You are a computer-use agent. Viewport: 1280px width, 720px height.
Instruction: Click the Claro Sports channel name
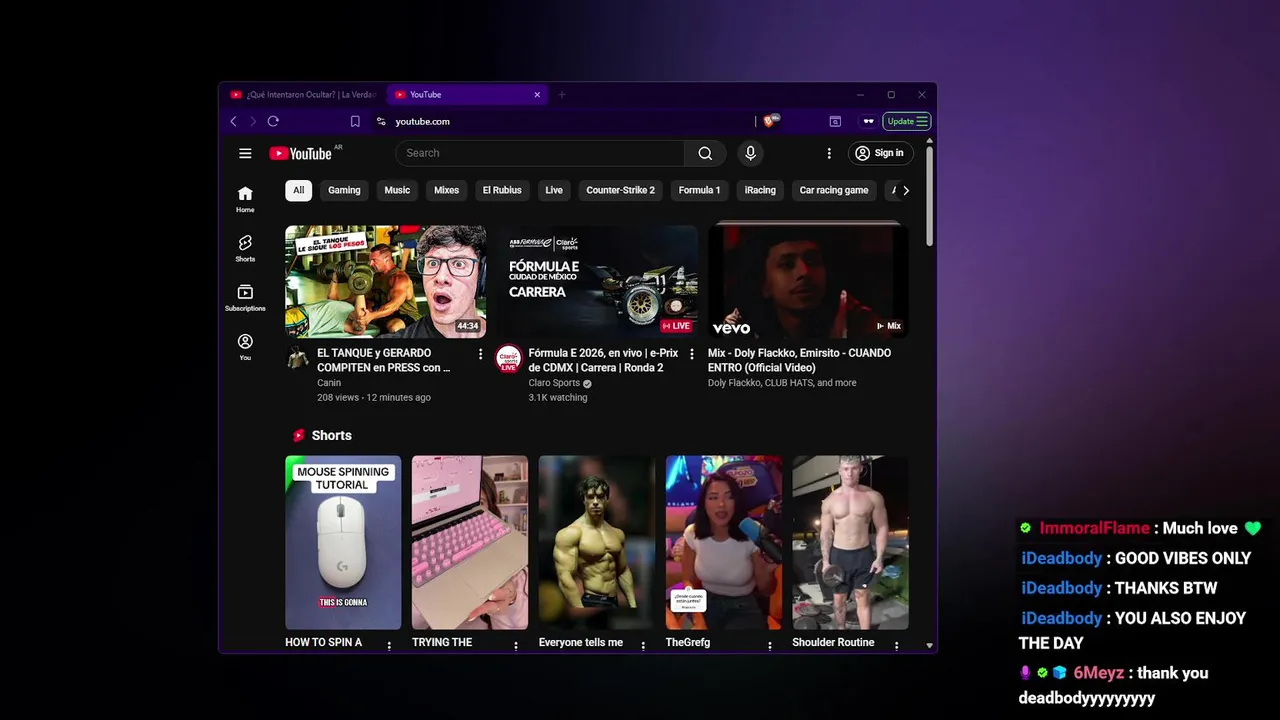click(x=554, y=383)
